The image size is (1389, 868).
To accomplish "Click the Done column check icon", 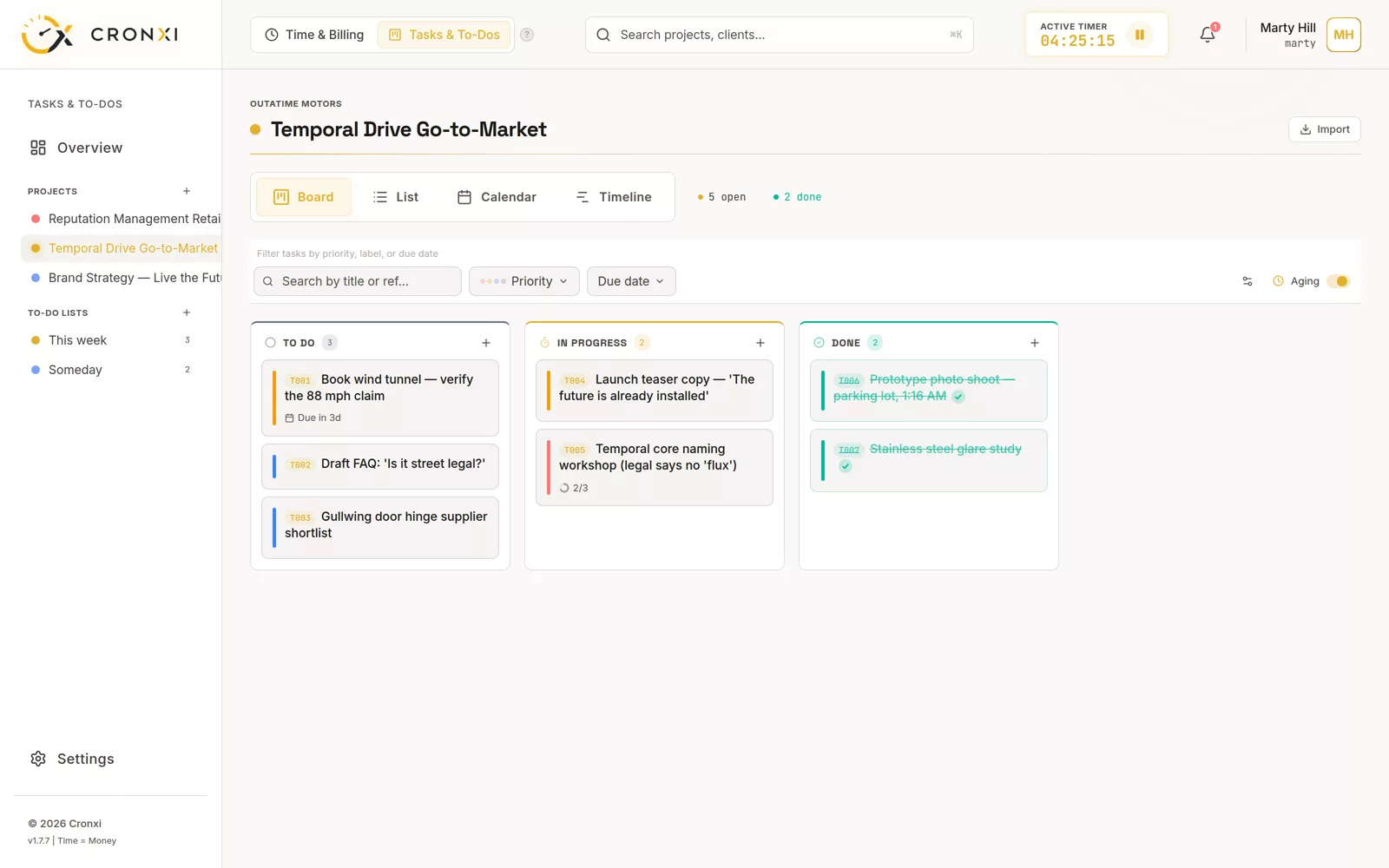I will [x=819, y=343].
